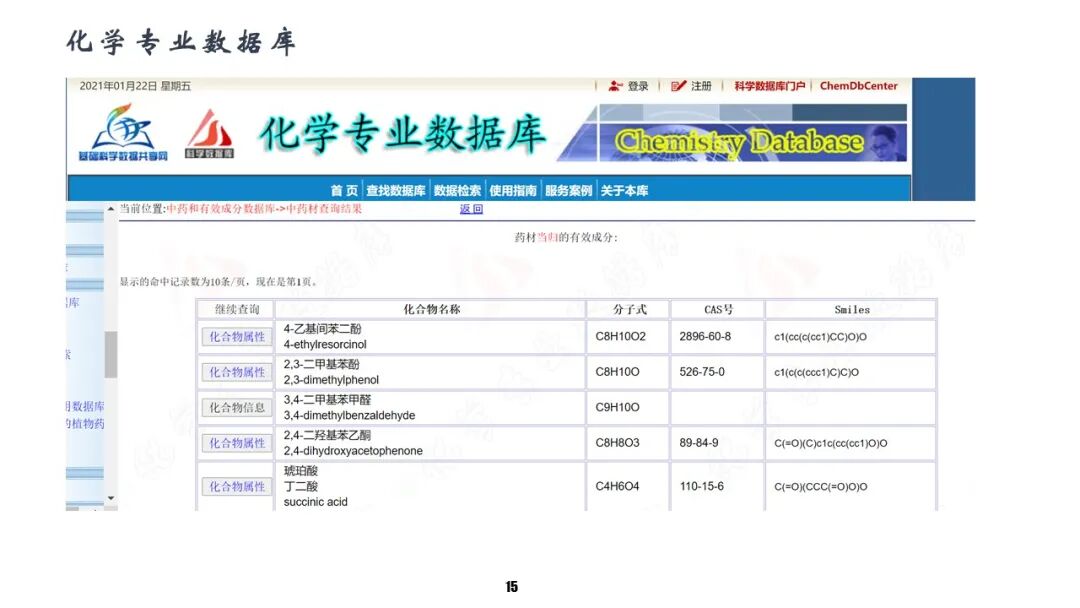The image size is (1080, 608).
Task: Click the 注册 register pencil icon
Action: click(x=678, y=86)
